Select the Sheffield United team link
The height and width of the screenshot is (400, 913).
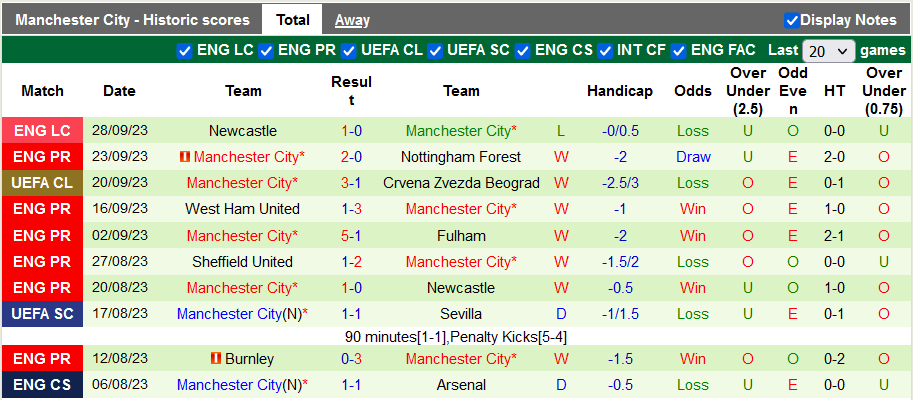(x=243, y=261)
